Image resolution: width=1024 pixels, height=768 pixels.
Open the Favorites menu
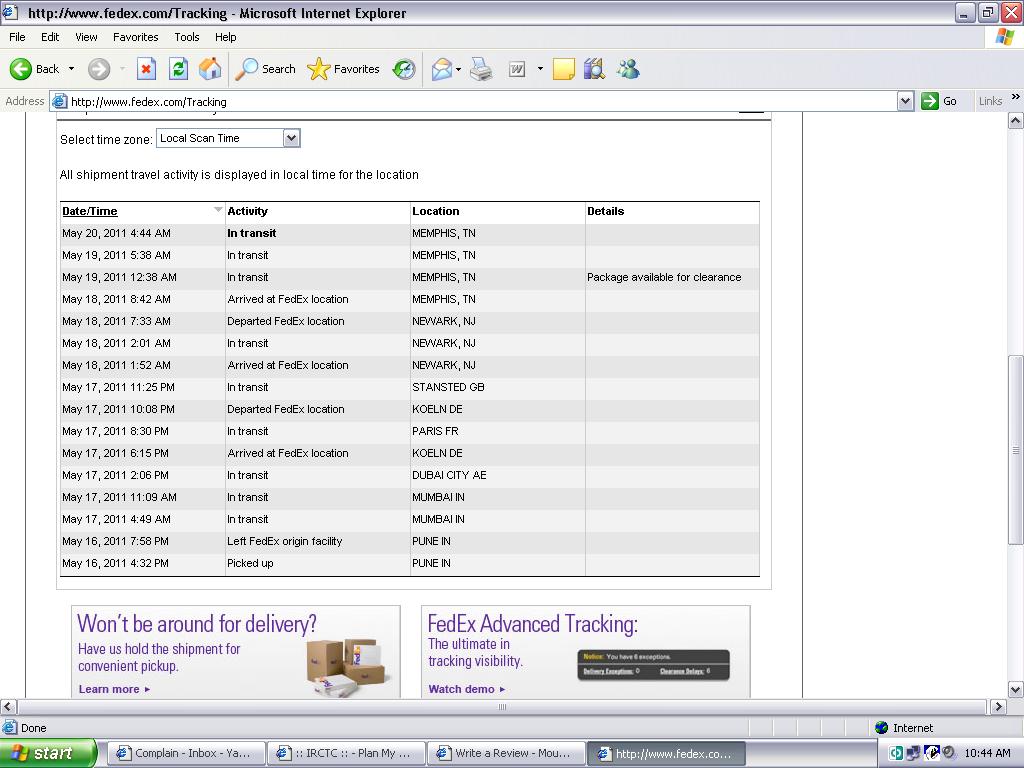(135, 37)
